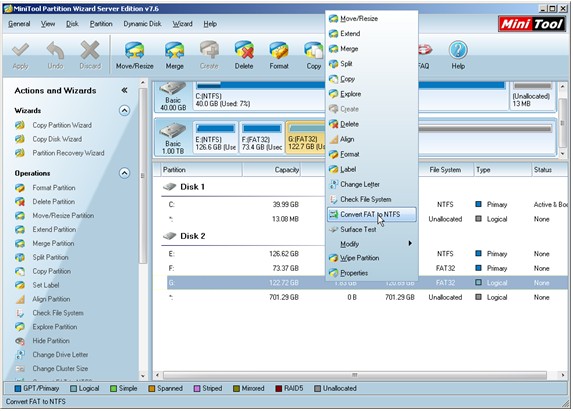Click the Delete toolbar icon

click(x=244, y=55)
